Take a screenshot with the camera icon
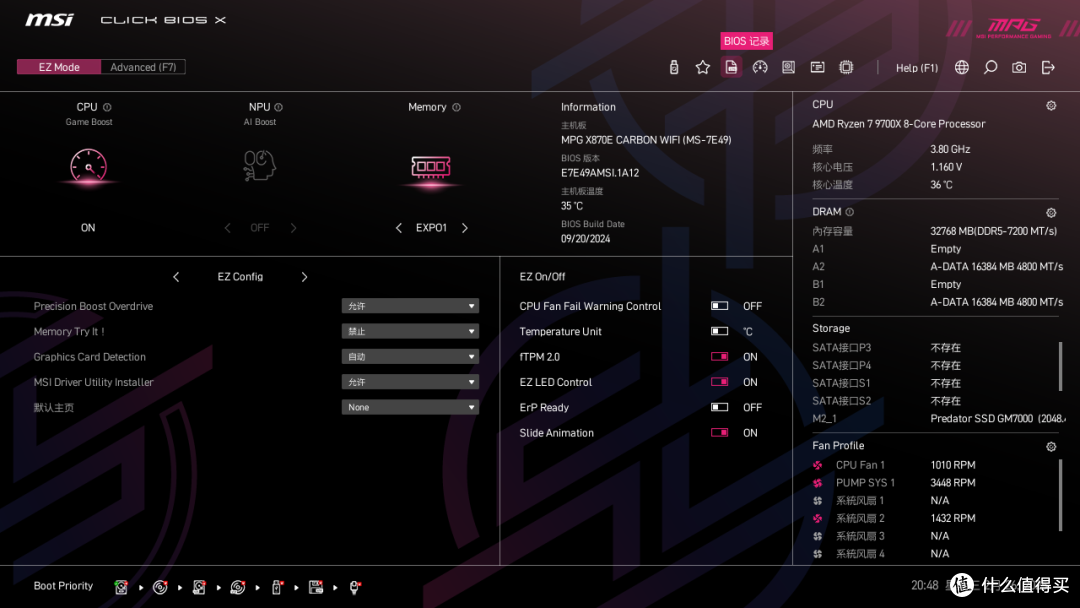1080x608 pixels. [x=1019, y=67]
